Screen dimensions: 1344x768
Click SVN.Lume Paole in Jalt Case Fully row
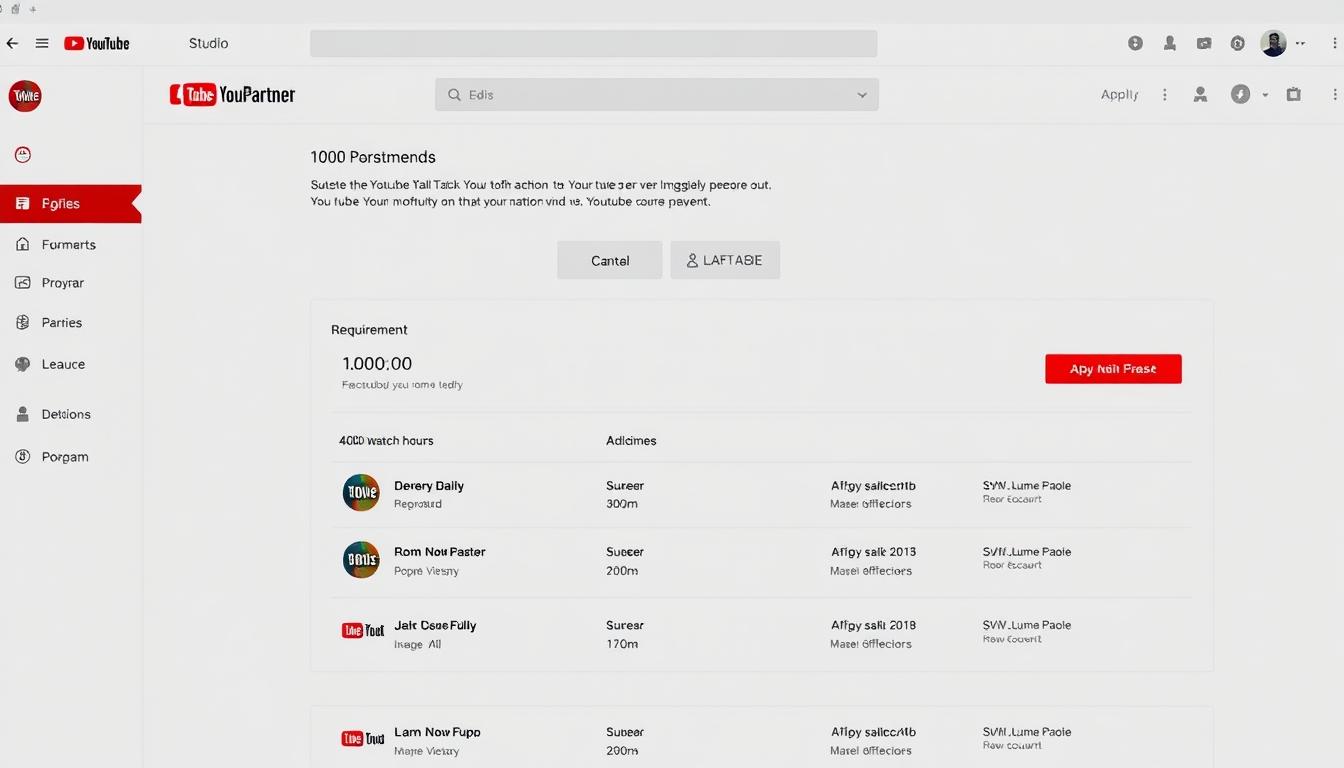[1027, 625]
